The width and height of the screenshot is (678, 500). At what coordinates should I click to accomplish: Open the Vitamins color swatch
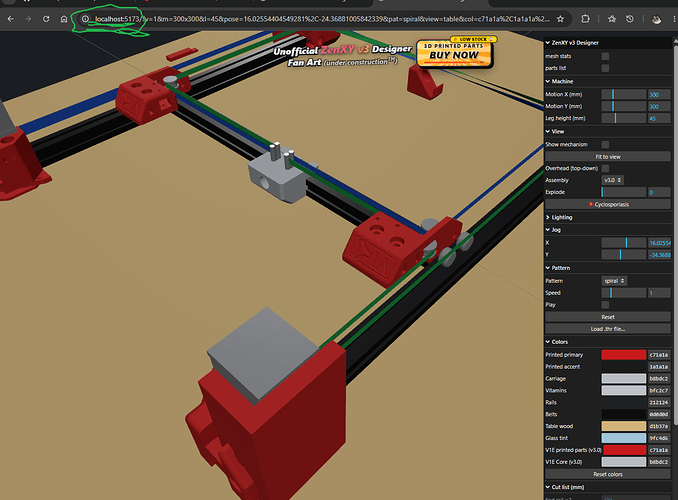coord(624,390)
